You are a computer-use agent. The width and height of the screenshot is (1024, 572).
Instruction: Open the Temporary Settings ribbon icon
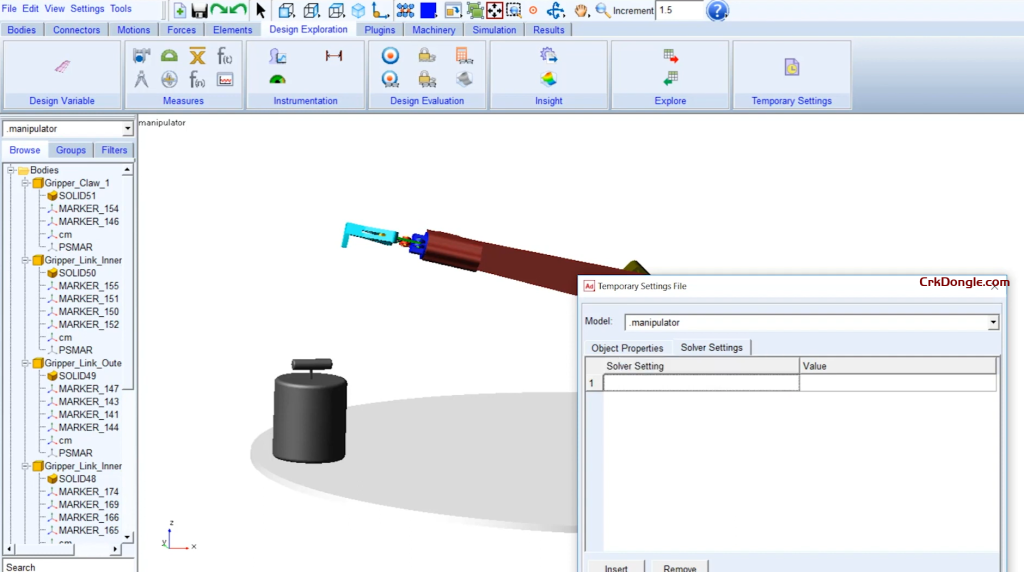tap(791, 67)
